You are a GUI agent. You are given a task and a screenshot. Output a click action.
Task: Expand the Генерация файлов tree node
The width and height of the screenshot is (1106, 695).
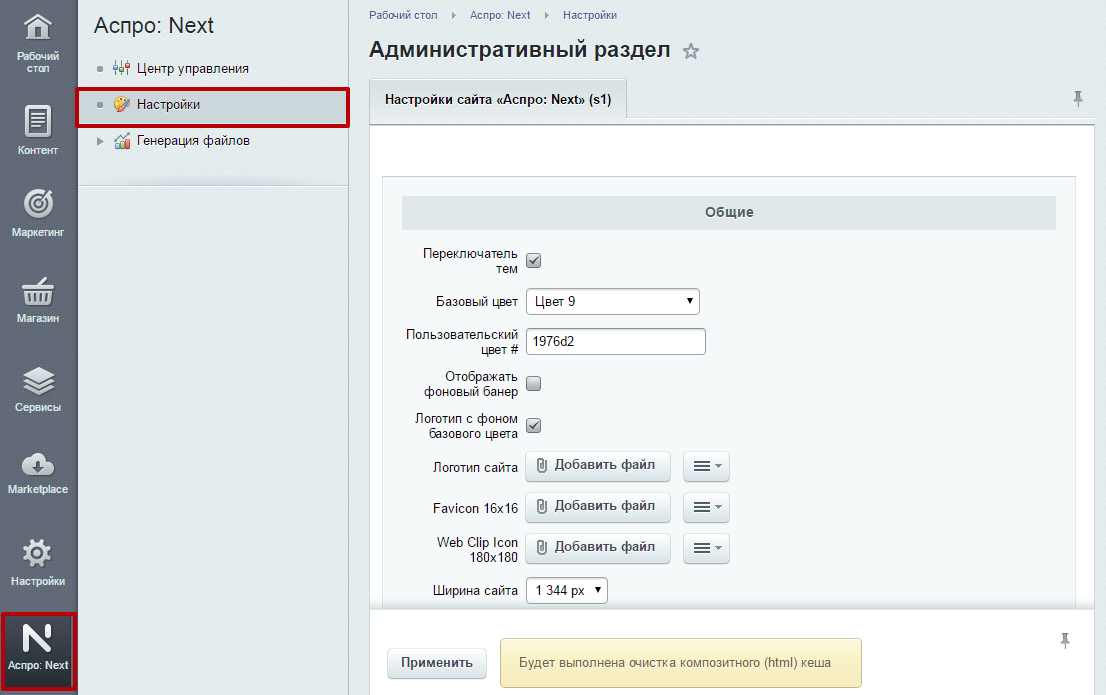(x=100, y=141)
